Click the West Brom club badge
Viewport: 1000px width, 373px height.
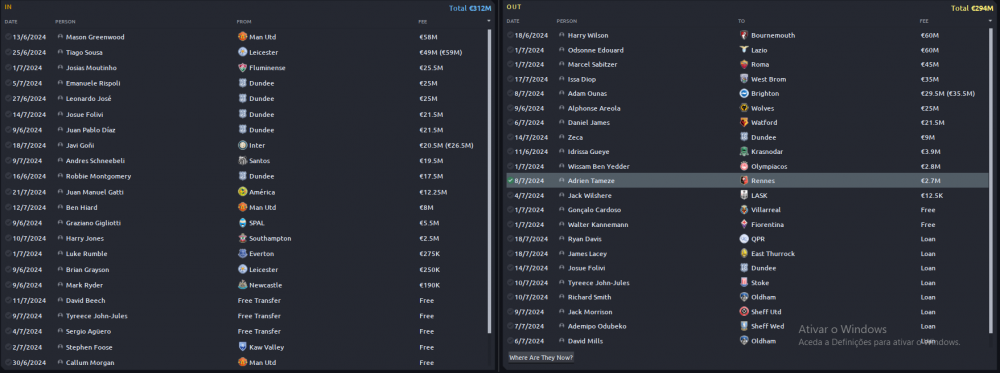coord(744,79)
